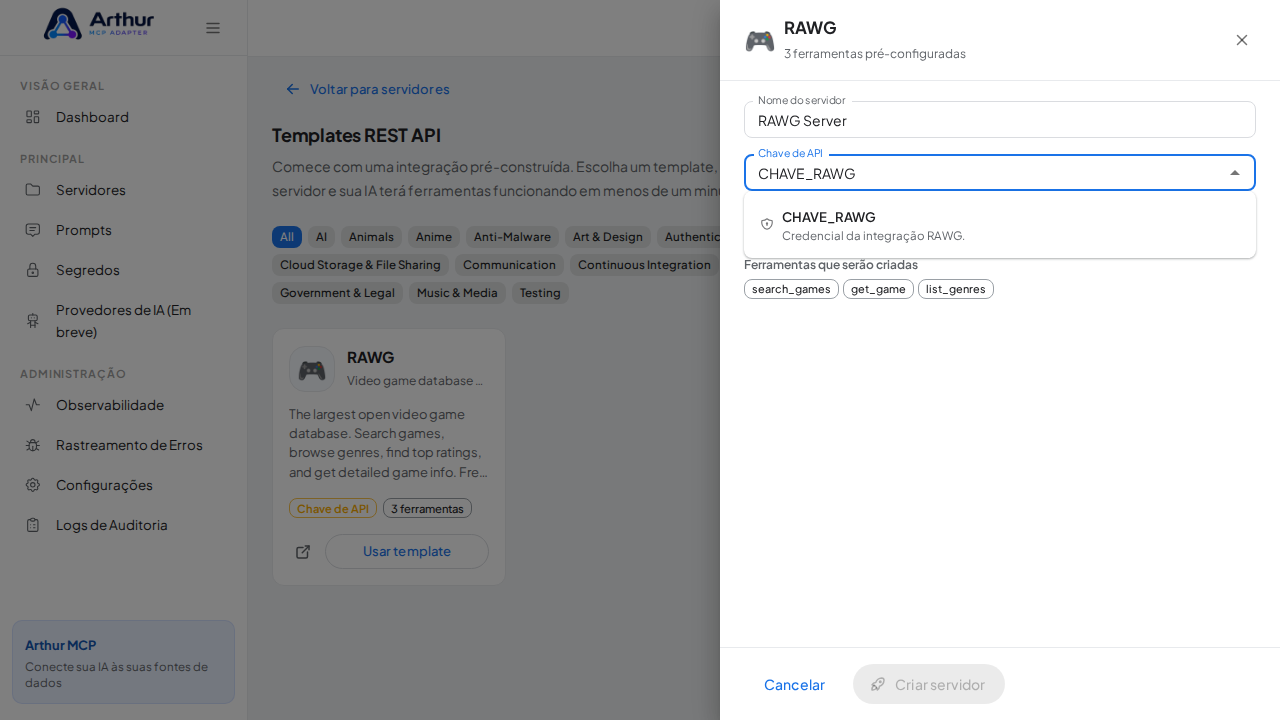The width and height of the screenshot is (1280, 720).
Task: Choose the Government & Legal category chip
Action: 338,293
